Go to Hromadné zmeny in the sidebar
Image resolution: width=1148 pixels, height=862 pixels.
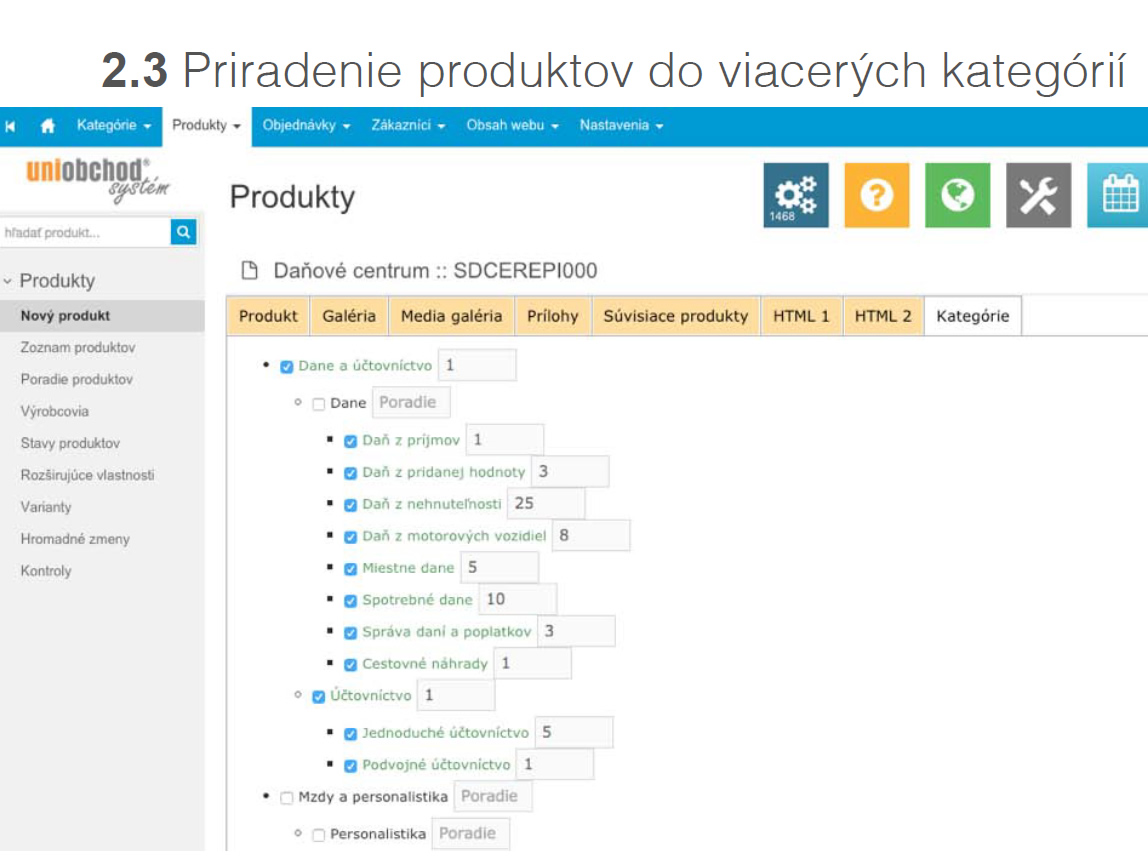75,539
